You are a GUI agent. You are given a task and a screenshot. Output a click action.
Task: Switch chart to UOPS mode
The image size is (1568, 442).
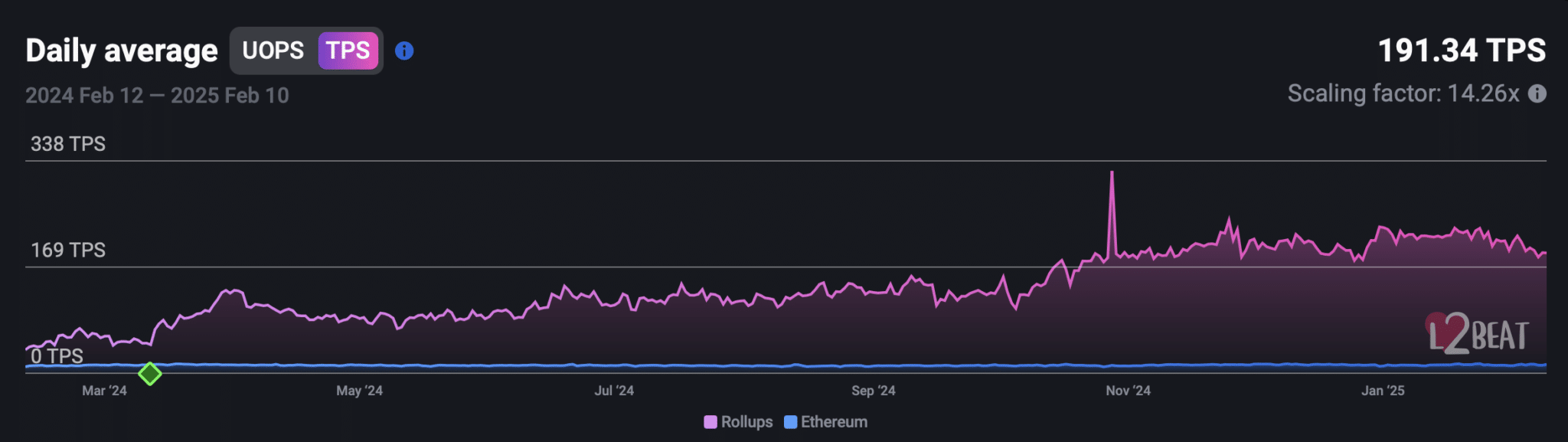pyautogui.click(x=273, y=51)
